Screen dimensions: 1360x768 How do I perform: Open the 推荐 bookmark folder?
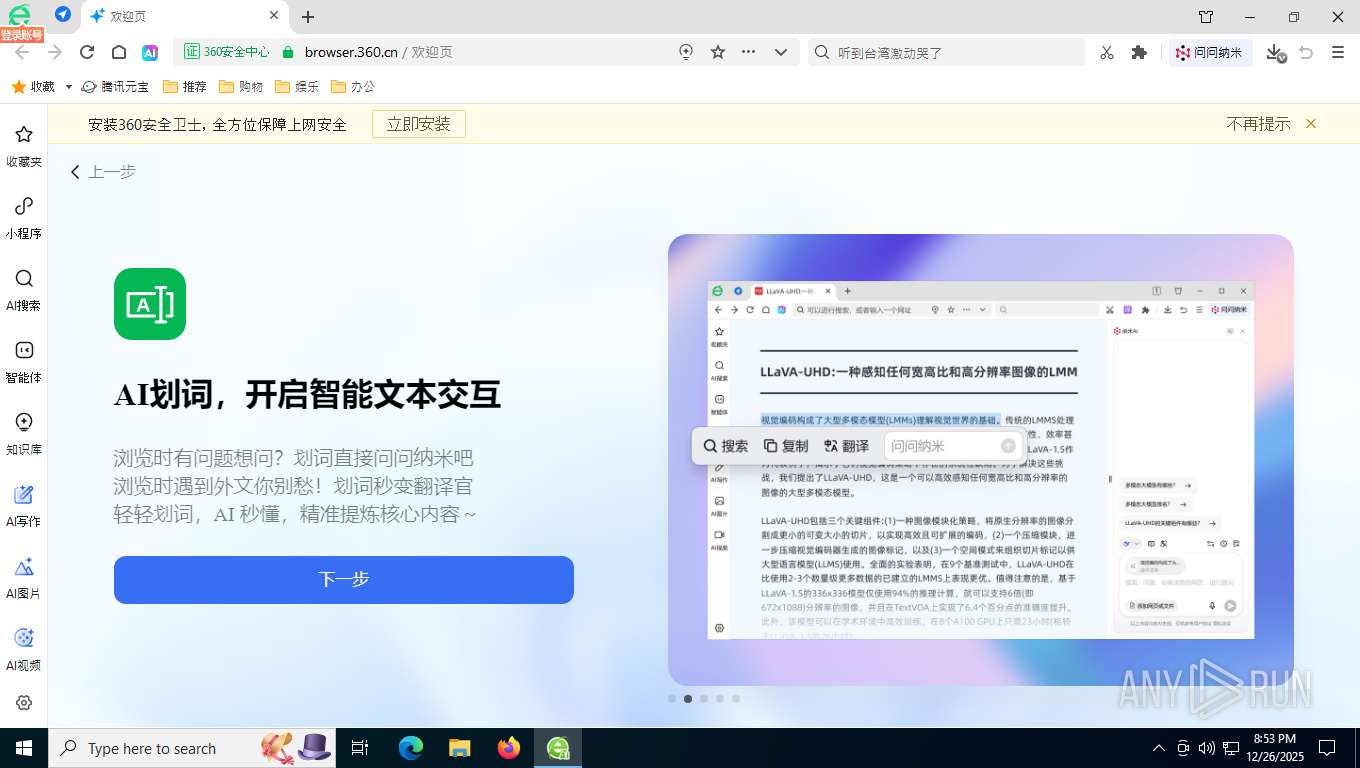pos(185,87)
